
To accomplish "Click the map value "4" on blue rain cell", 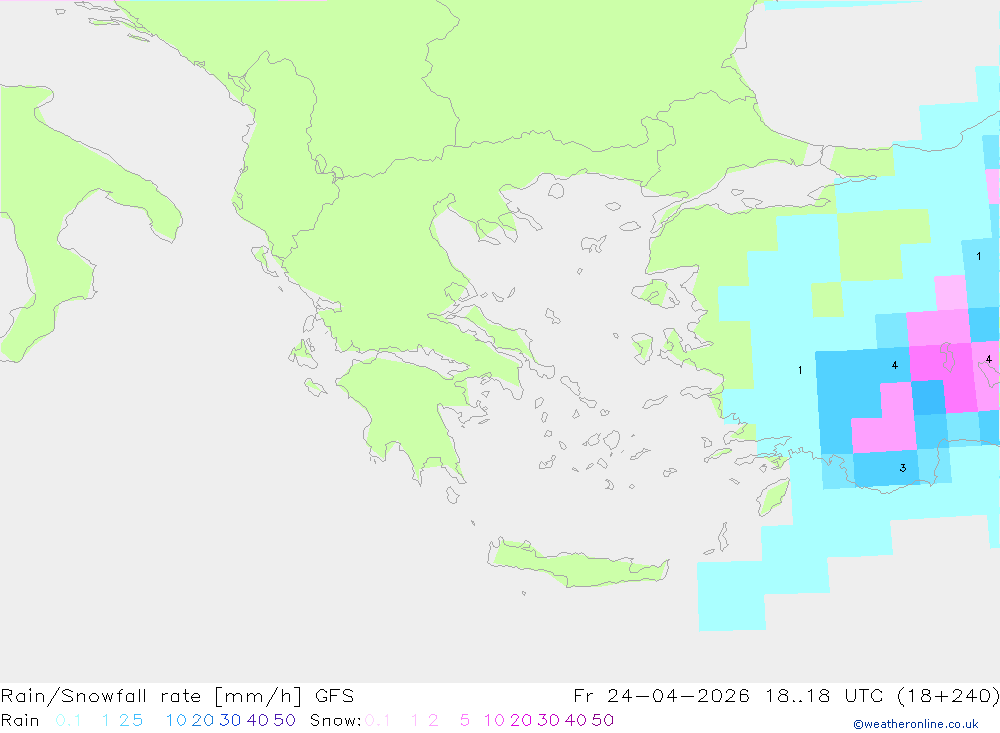I will (x=895, y=365).
